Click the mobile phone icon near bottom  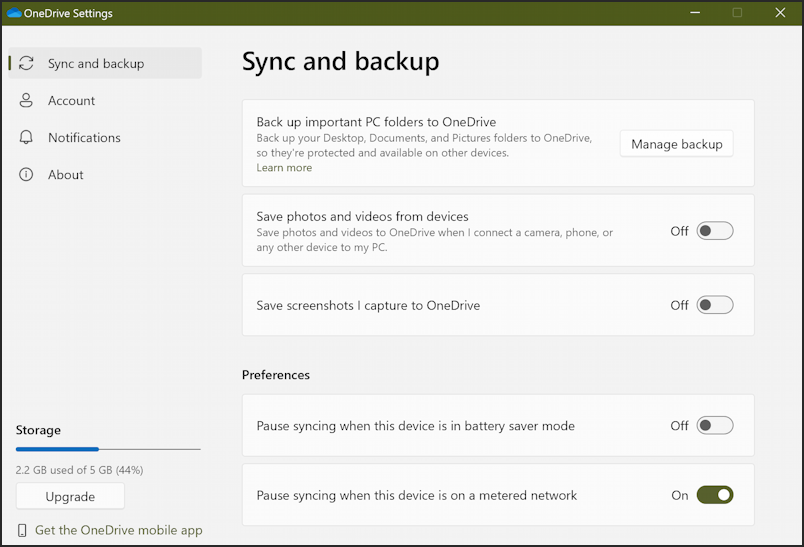pos(22,530)
